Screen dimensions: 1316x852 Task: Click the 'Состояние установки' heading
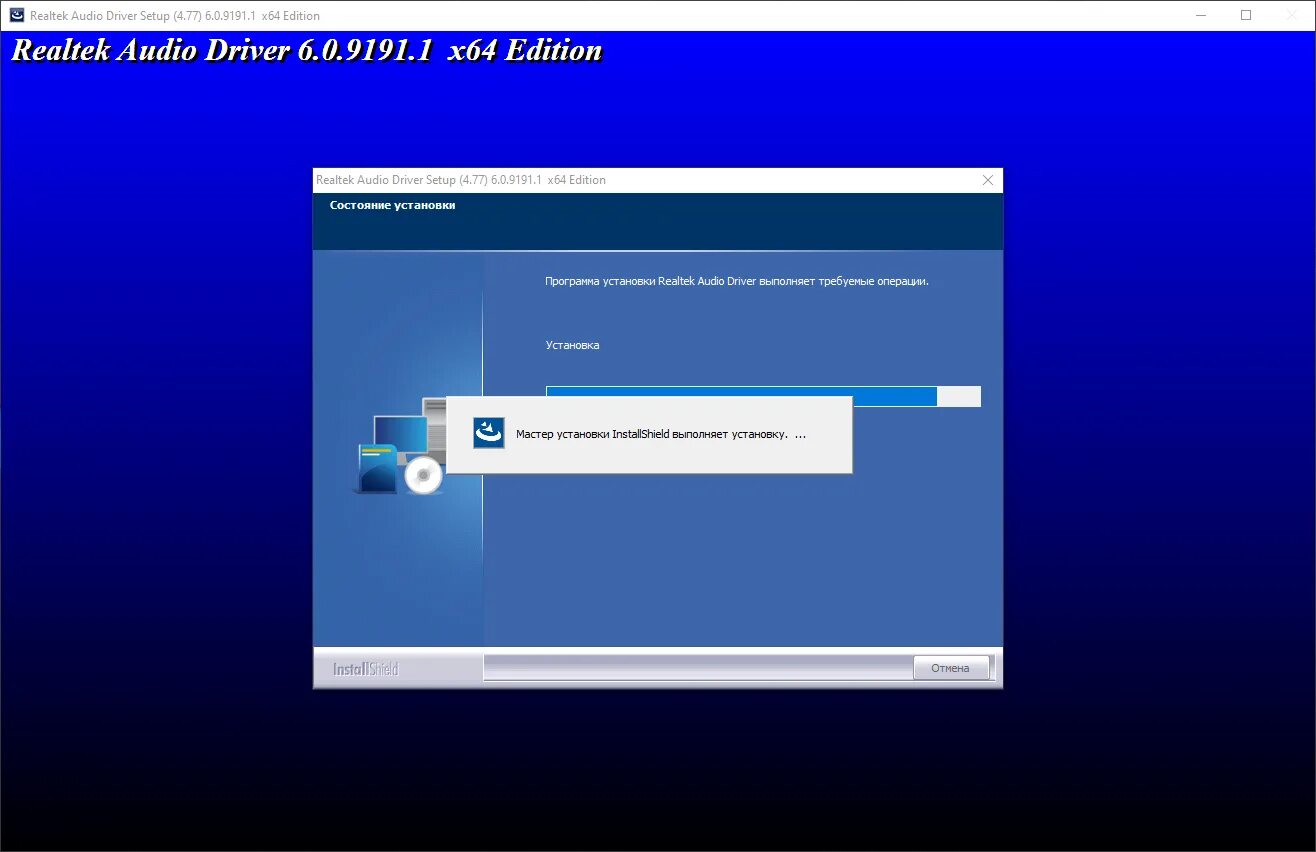[392, 205]
